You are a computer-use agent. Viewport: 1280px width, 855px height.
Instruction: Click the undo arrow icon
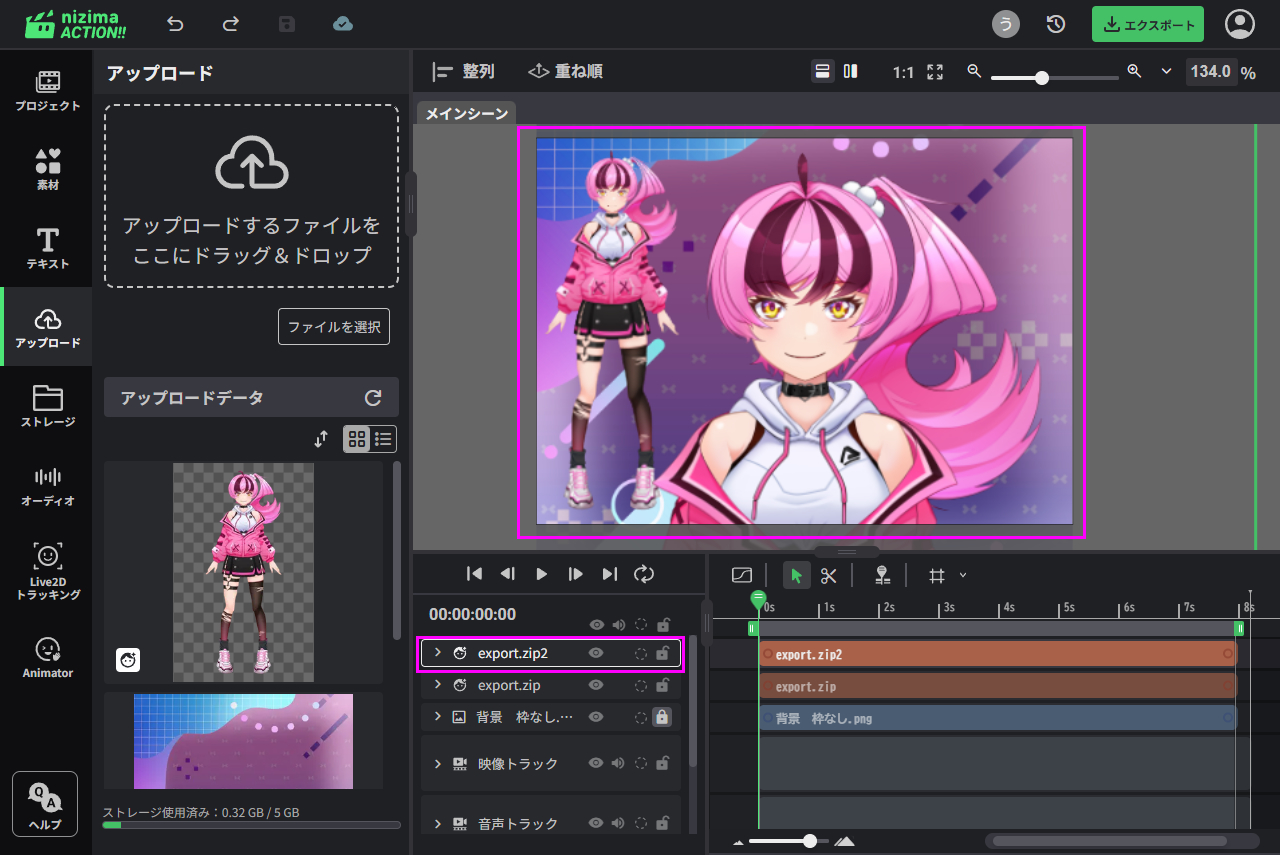coord(175,24)
